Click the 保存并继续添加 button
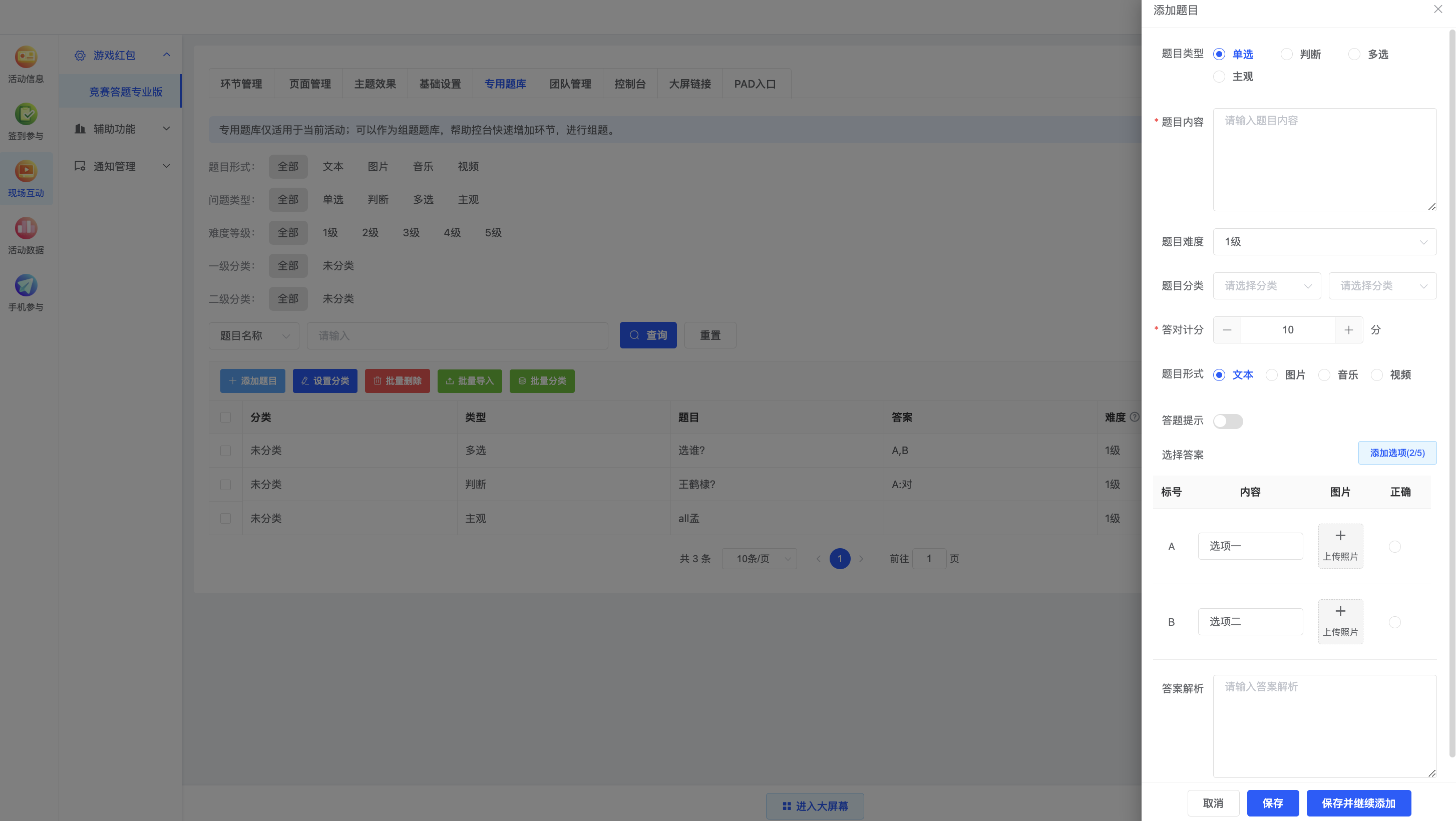The height and width of the screenshot is (821, 1456). point(1358,803)
